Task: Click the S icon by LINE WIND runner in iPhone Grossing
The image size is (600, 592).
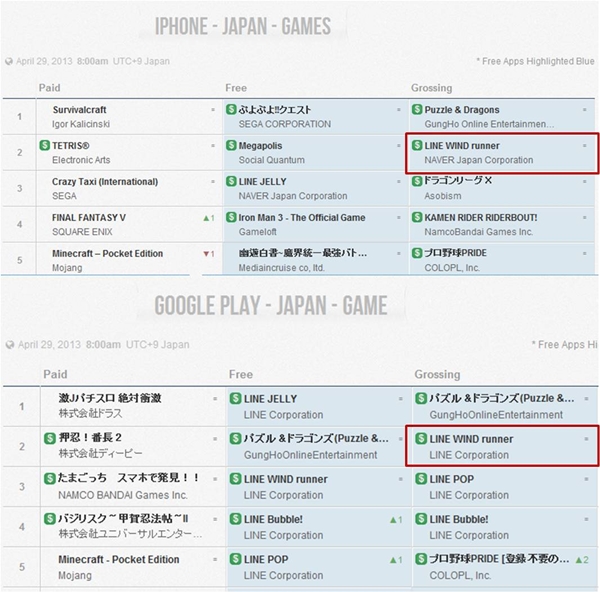Action: point(417,145)
